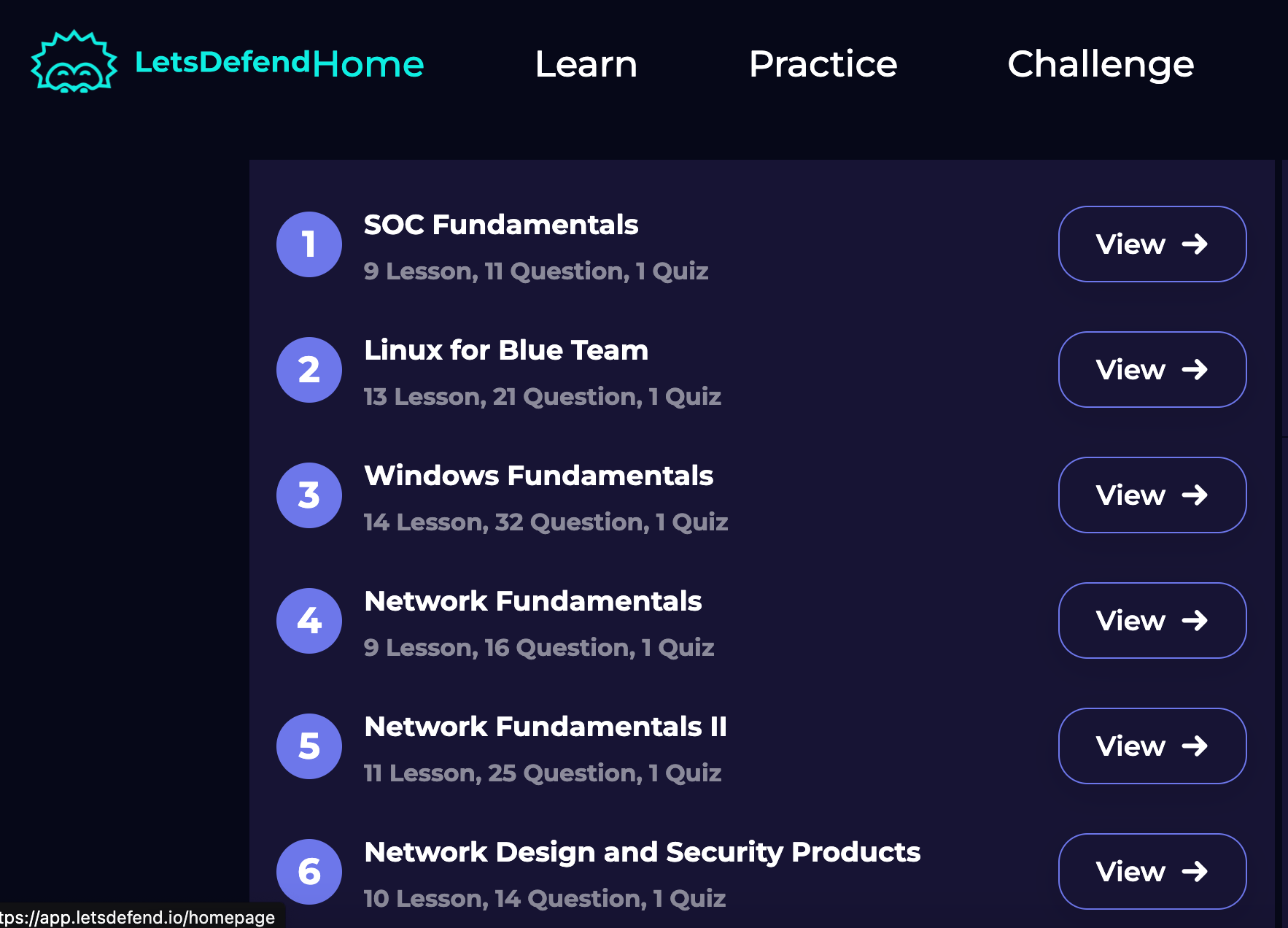This screenshot has width=1288, height=928.
Task: Select the Network Fundamentals title
Action: pyautogui.click(x=532, y=601)
